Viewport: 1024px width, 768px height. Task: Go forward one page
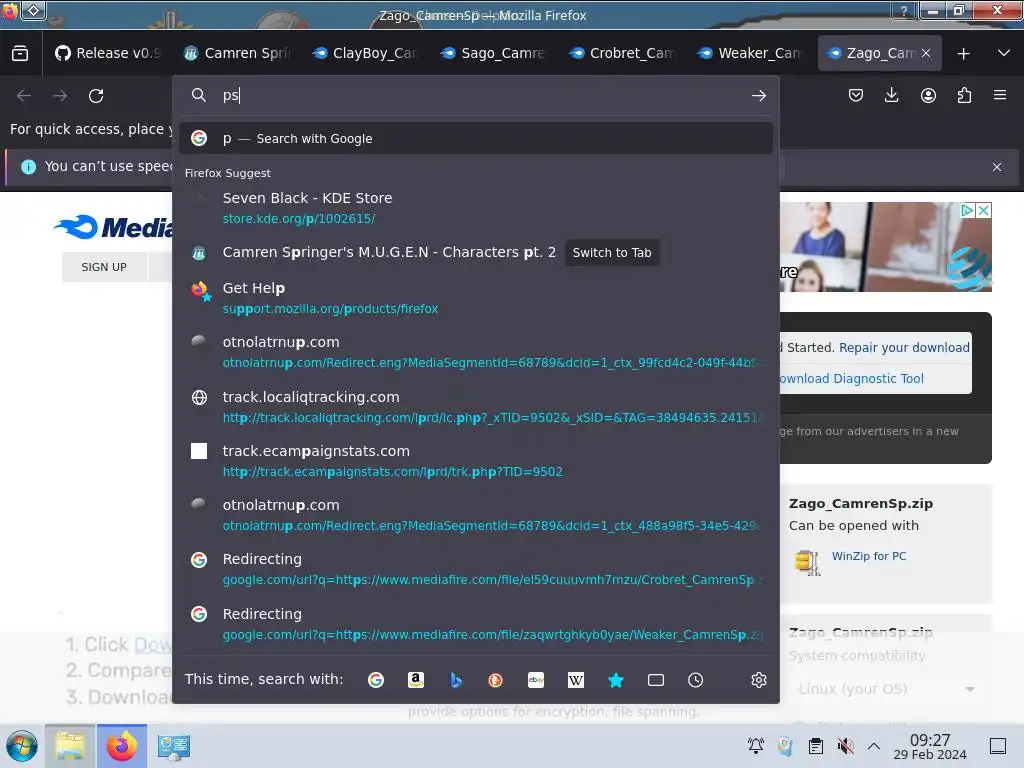click(x=60, y=96)
